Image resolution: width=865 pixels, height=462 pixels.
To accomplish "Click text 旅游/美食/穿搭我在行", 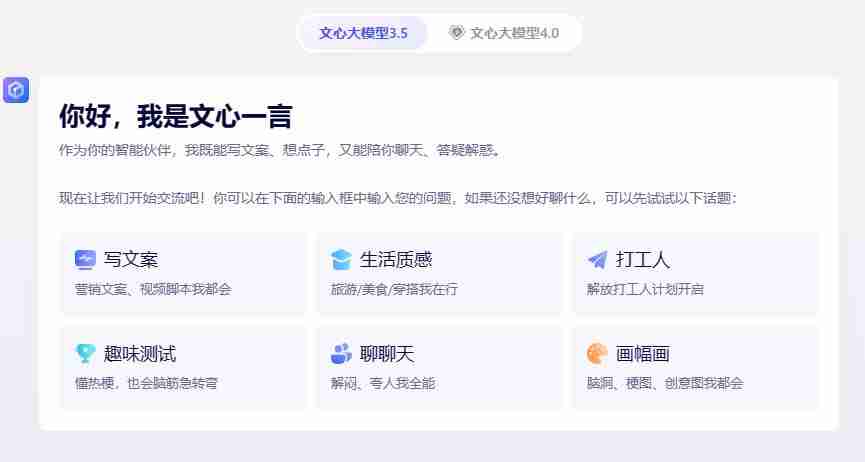I will [394, 289].
